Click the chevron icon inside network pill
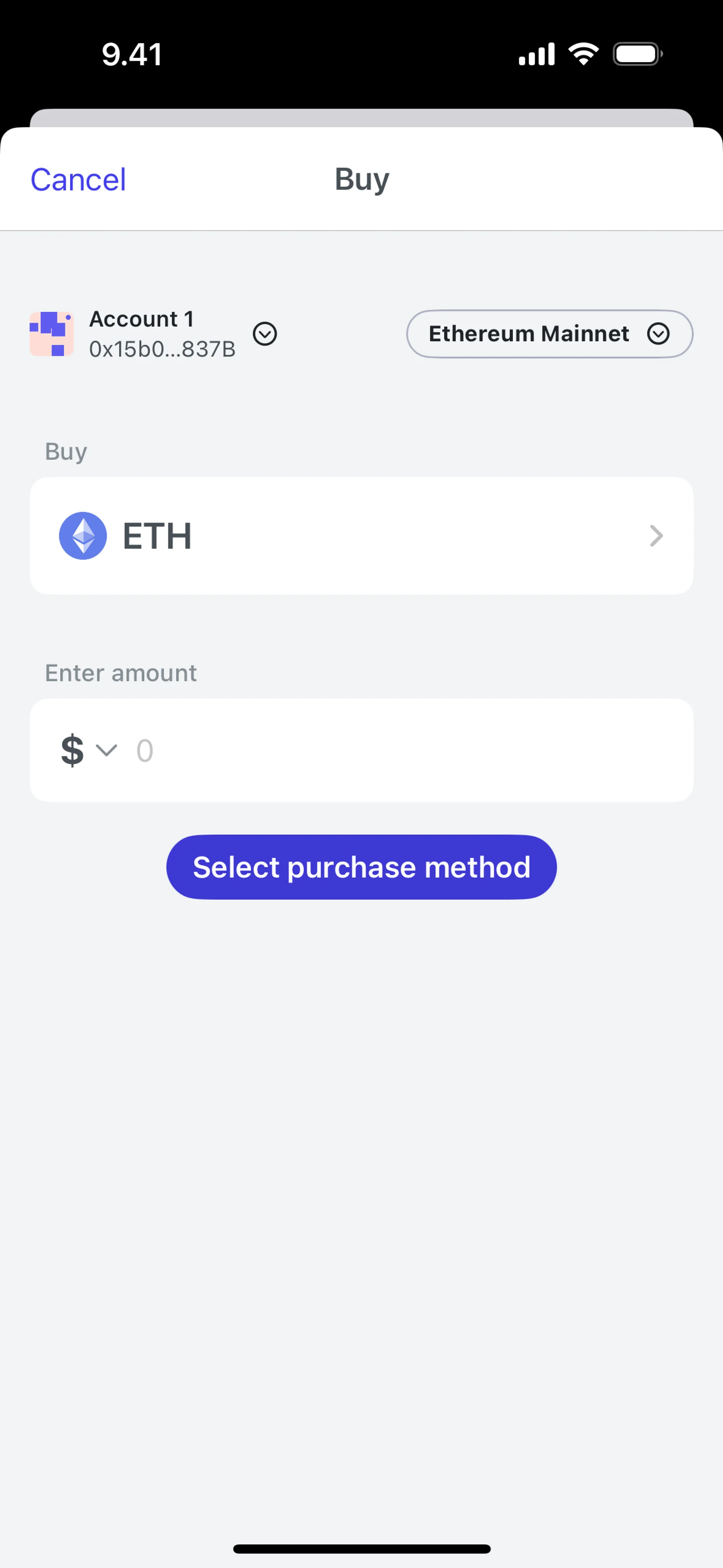Viewport: 723px width, 1568px height. pyautogui.click(x=658, y=333)
